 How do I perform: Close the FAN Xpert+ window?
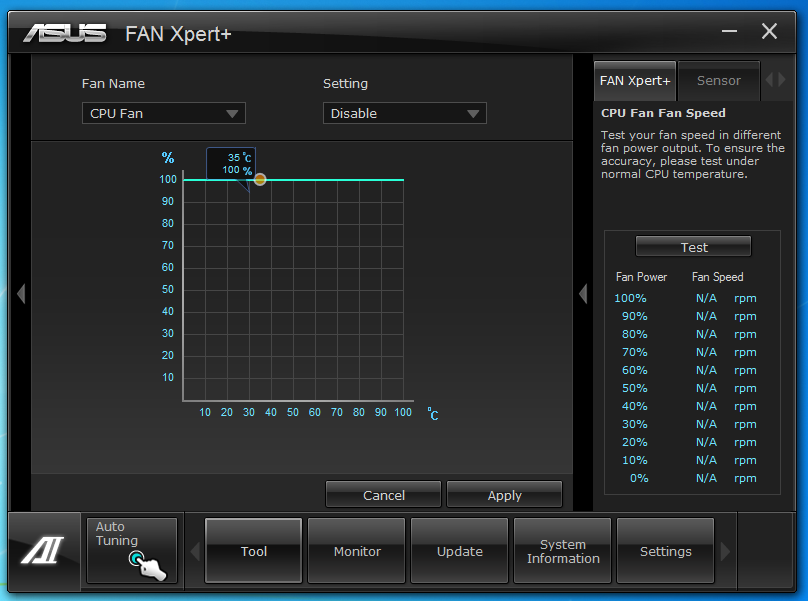pos(769,31)
